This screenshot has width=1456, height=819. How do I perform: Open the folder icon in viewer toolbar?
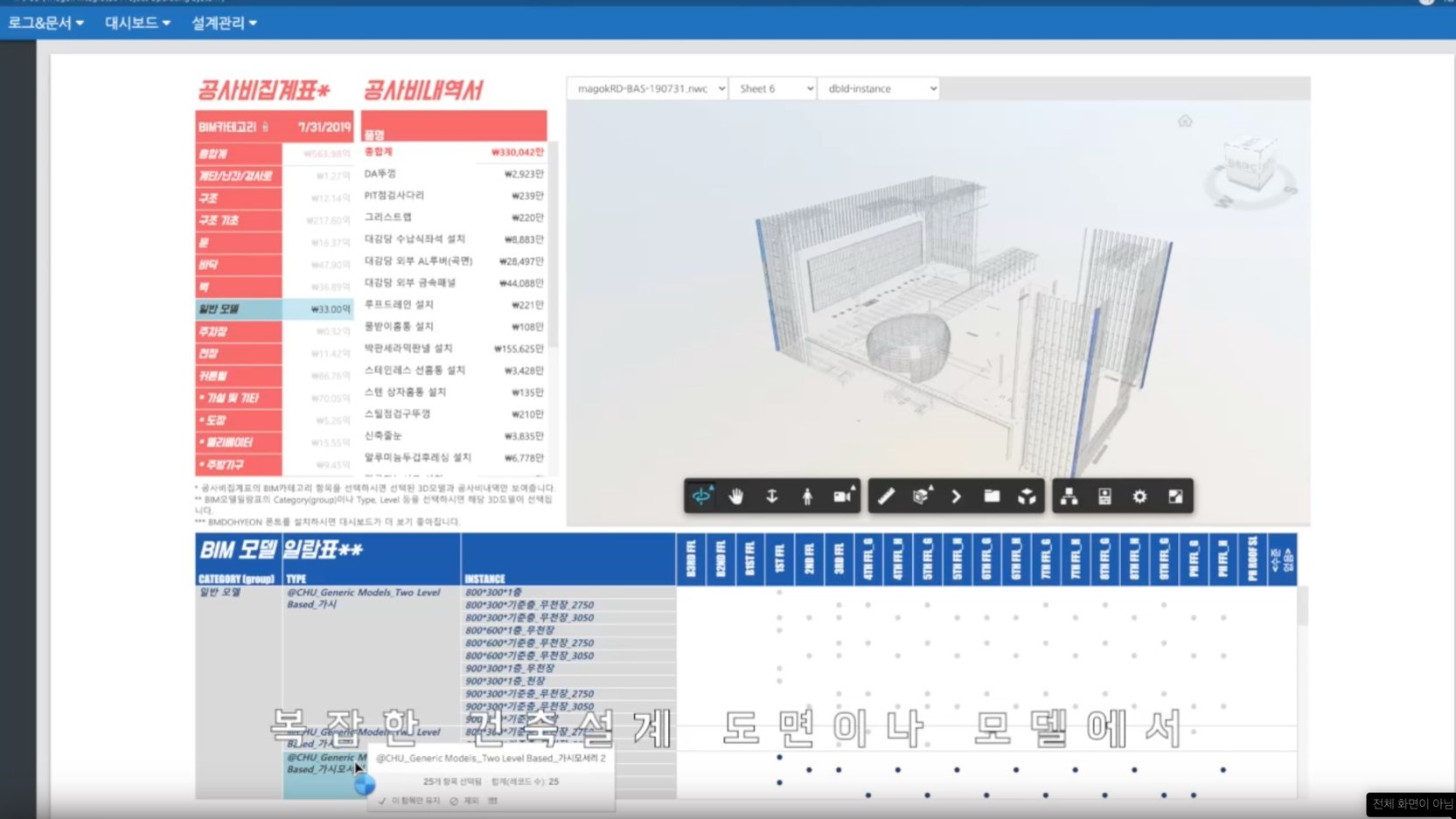[992, 496]
